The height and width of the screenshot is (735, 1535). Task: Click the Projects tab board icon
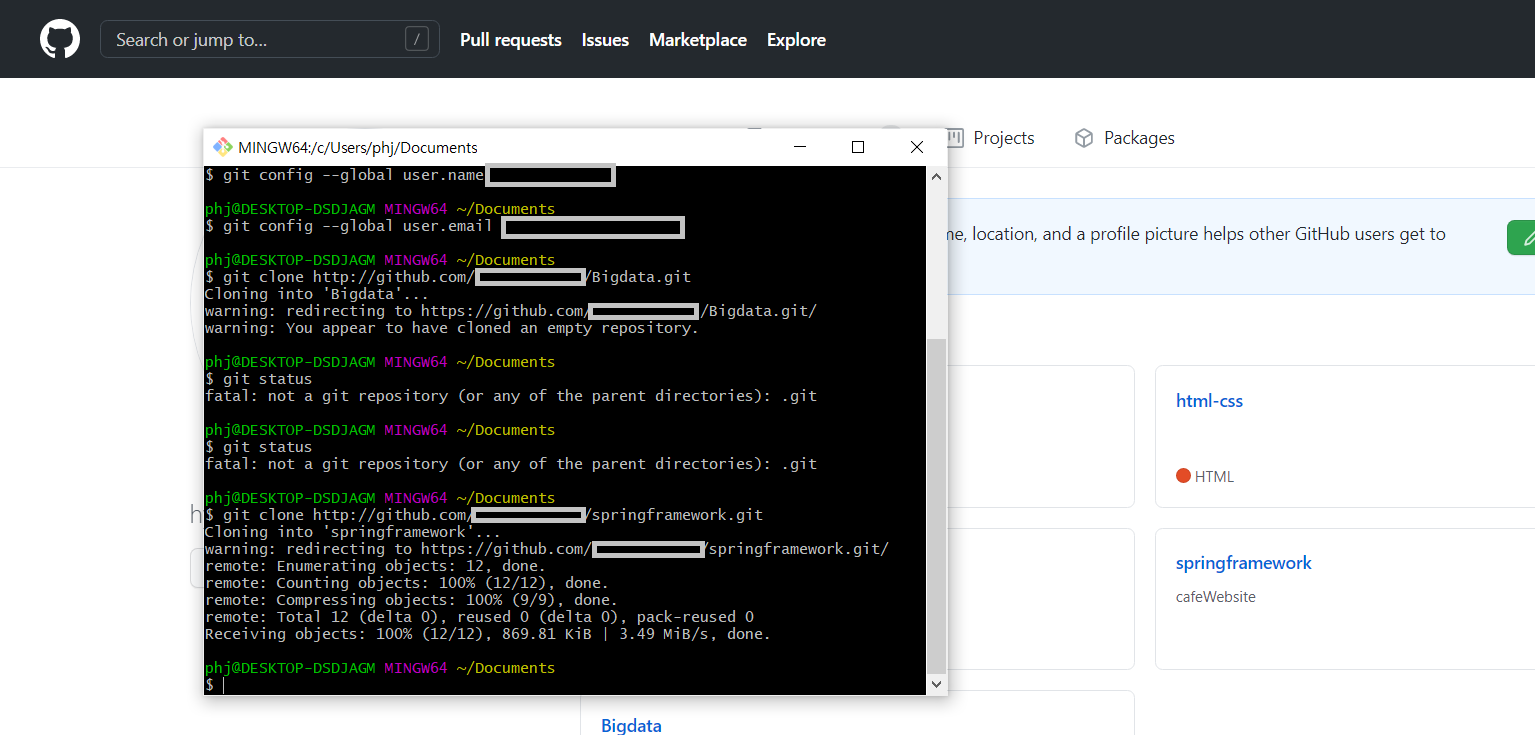955,138
